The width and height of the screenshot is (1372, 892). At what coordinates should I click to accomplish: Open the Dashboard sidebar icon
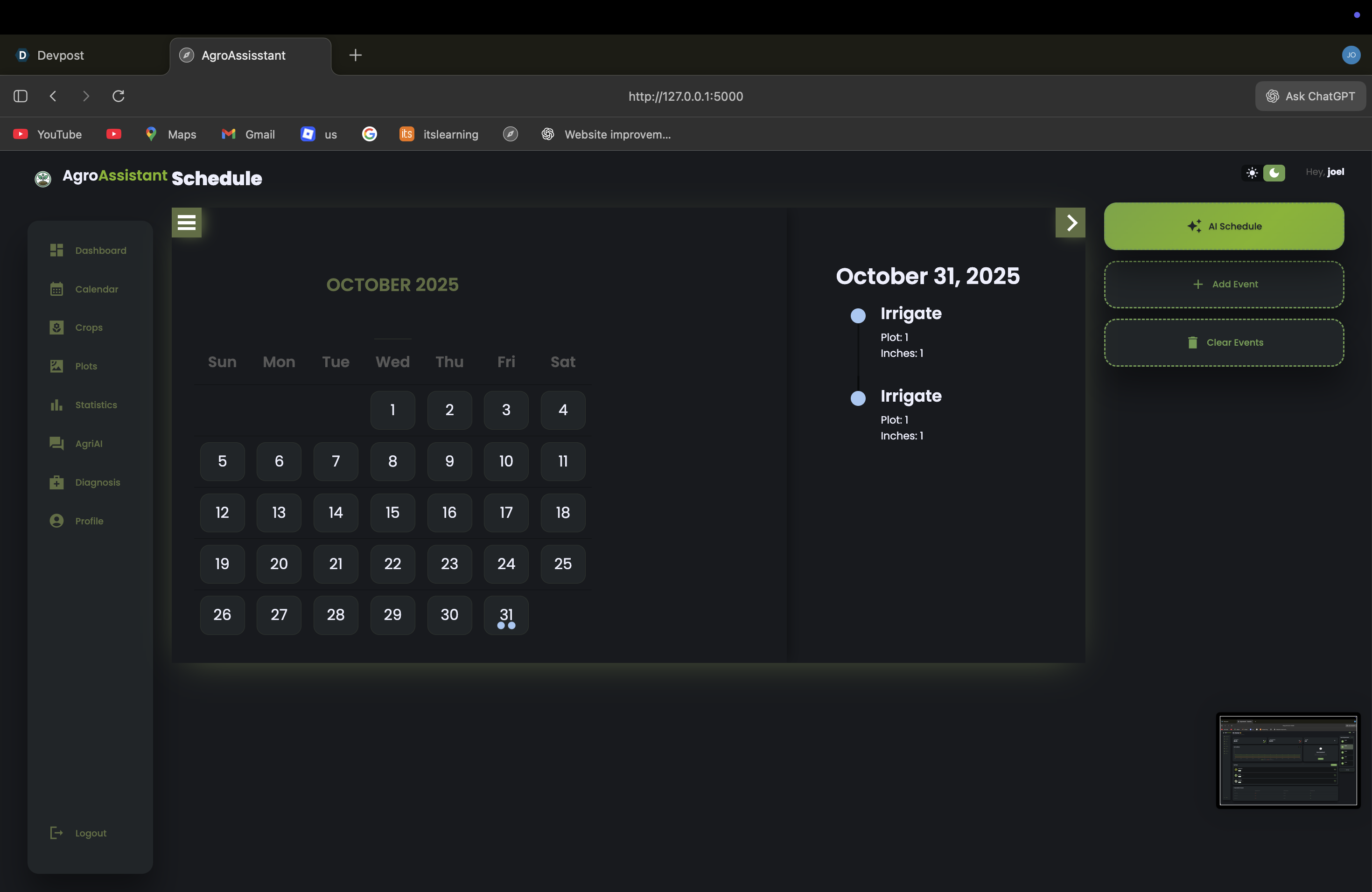pos(56,250)
